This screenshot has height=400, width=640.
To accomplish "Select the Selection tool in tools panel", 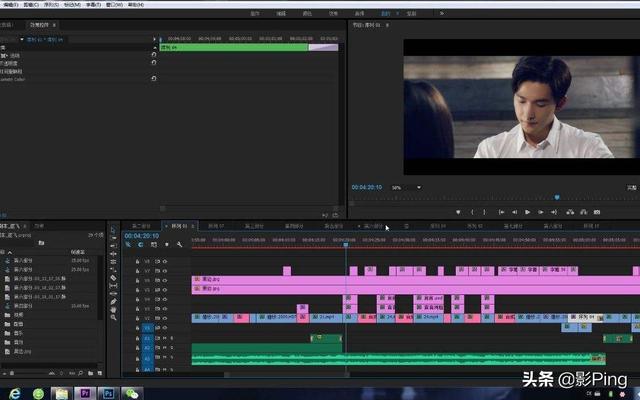I will (113, 229).
